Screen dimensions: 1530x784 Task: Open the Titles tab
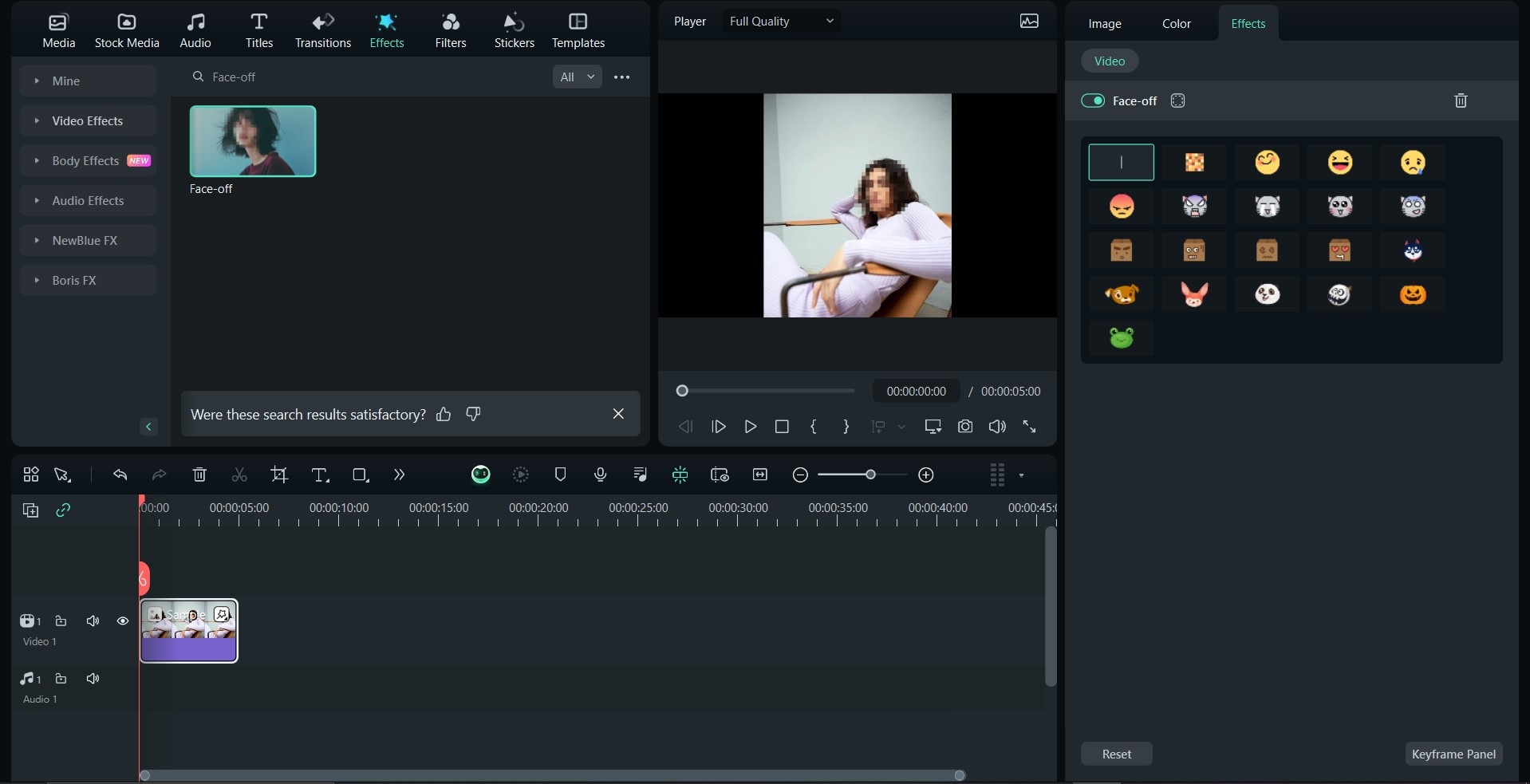(259, 31)
